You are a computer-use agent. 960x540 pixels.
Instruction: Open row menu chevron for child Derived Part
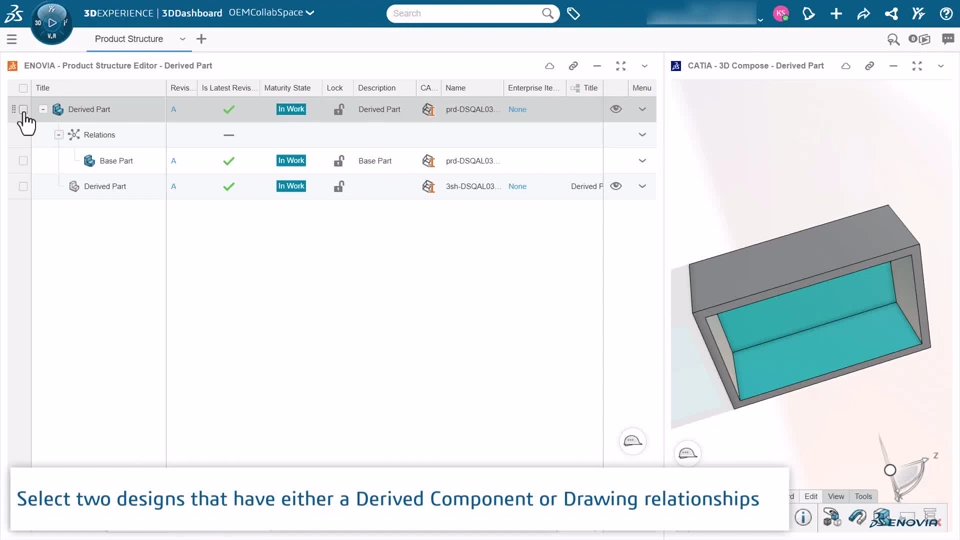tap(642, 186)
